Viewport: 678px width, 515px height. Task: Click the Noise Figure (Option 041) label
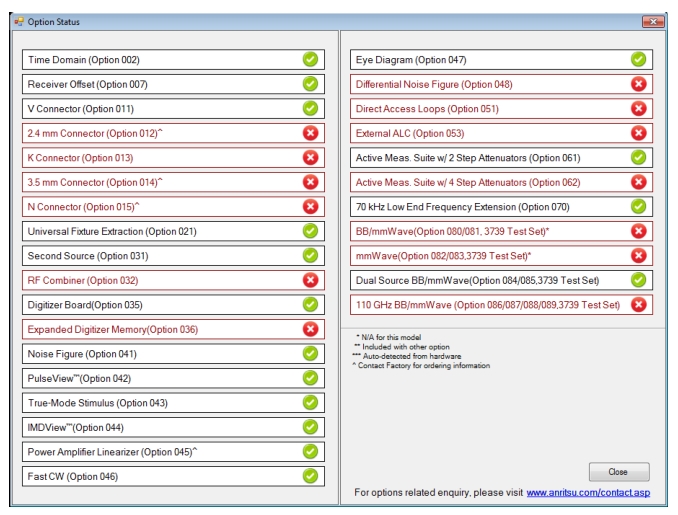tap(82, 354)
